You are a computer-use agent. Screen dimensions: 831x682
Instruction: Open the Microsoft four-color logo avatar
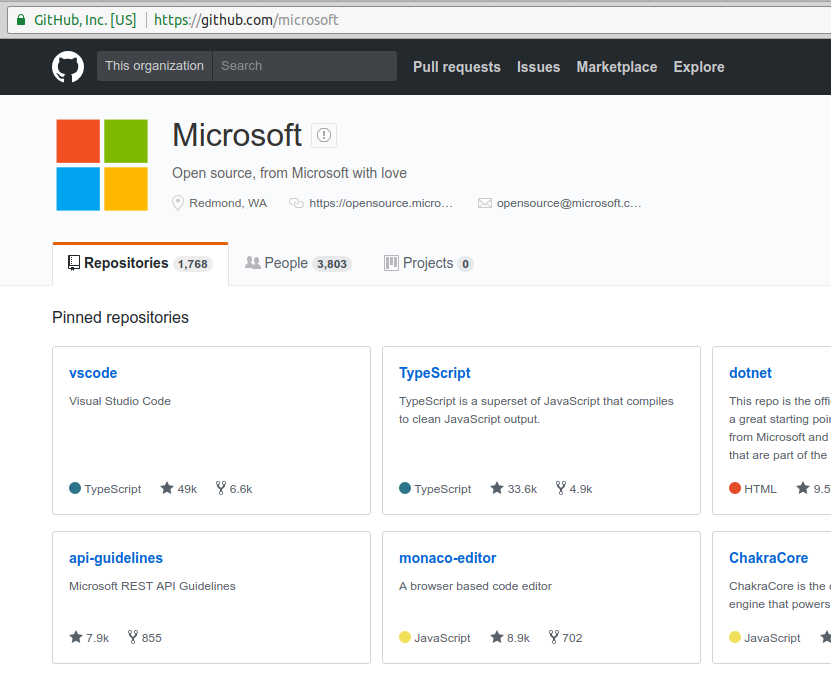(x=102, y=165)
